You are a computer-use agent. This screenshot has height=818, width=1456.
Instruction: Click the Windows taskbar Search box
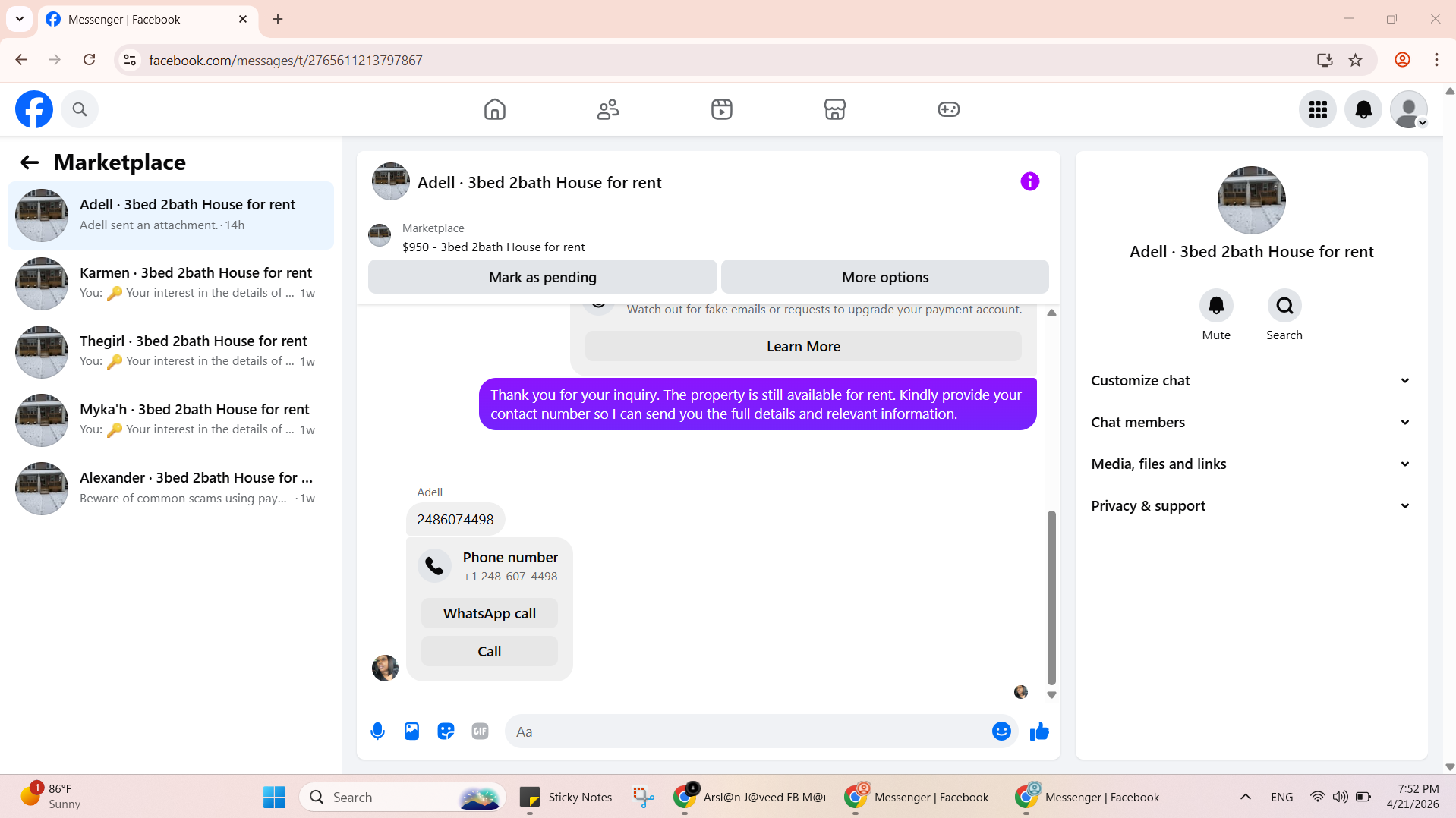[x=402, y=798]
